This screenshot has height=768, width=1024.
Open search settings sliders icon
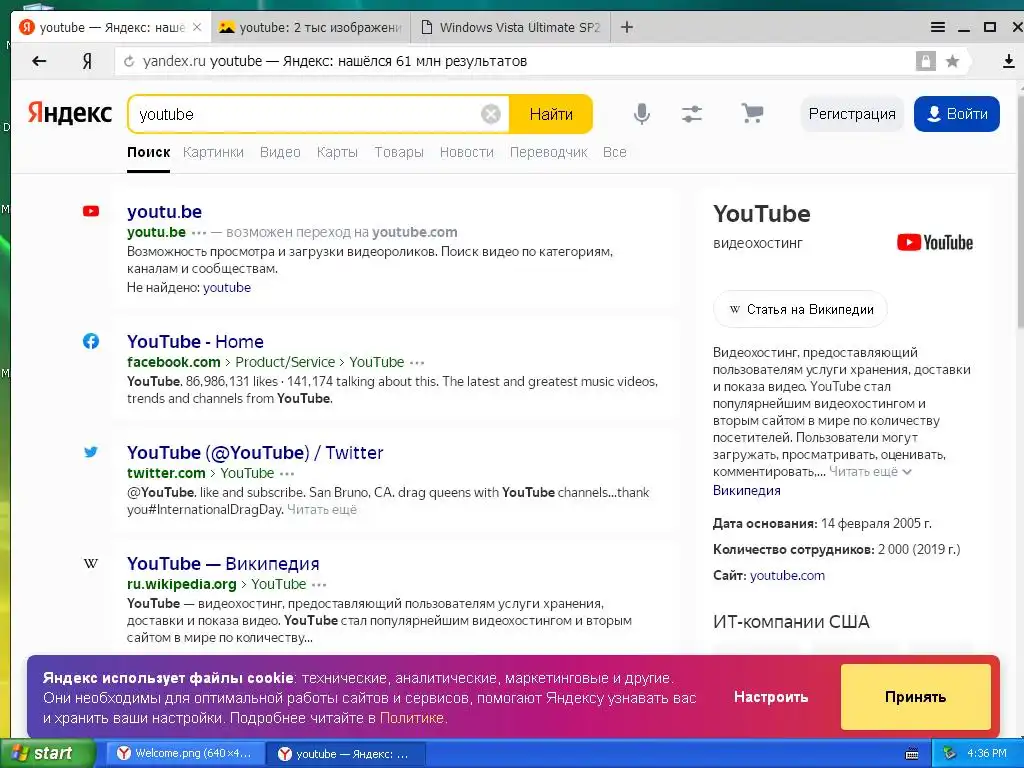point(692,114)
